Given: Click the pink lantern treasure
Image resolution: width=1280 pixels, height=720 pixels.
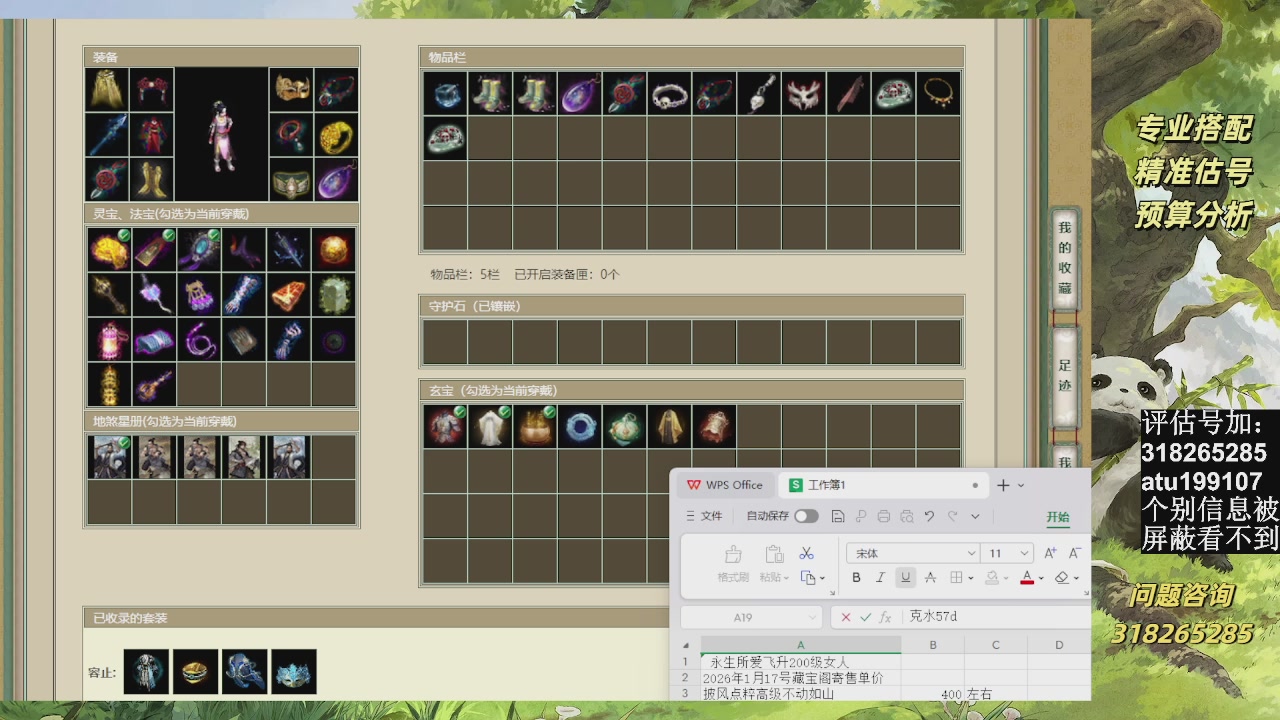Looking at the screenshot, I should (109, 340).
